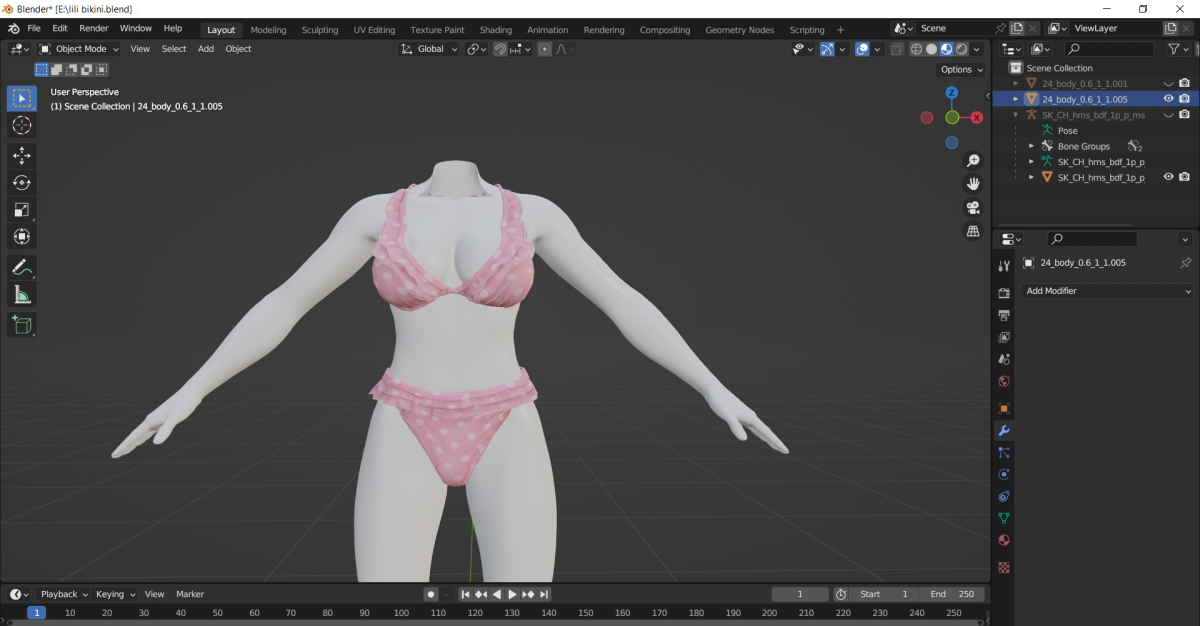This screenshot has width=1200, height=626.
Task: Open the View Layer properties tab
Action: click(1004, 337)
